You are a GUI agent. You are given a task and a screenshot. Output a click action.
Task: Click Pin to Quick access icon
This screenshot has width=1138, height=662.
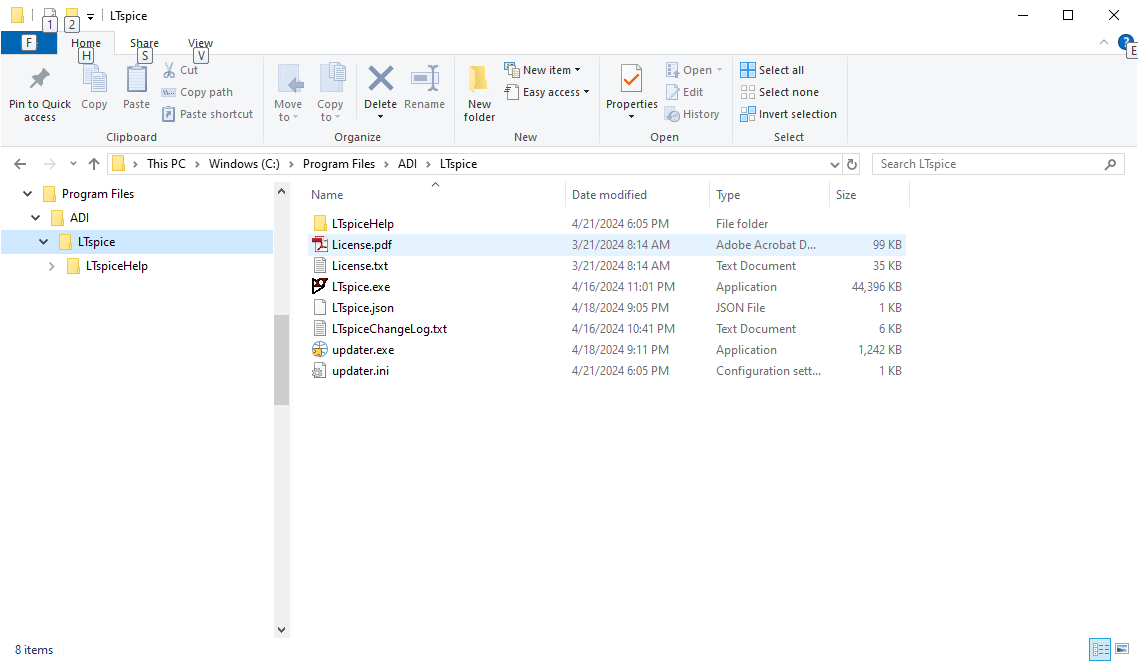point(39,80)
